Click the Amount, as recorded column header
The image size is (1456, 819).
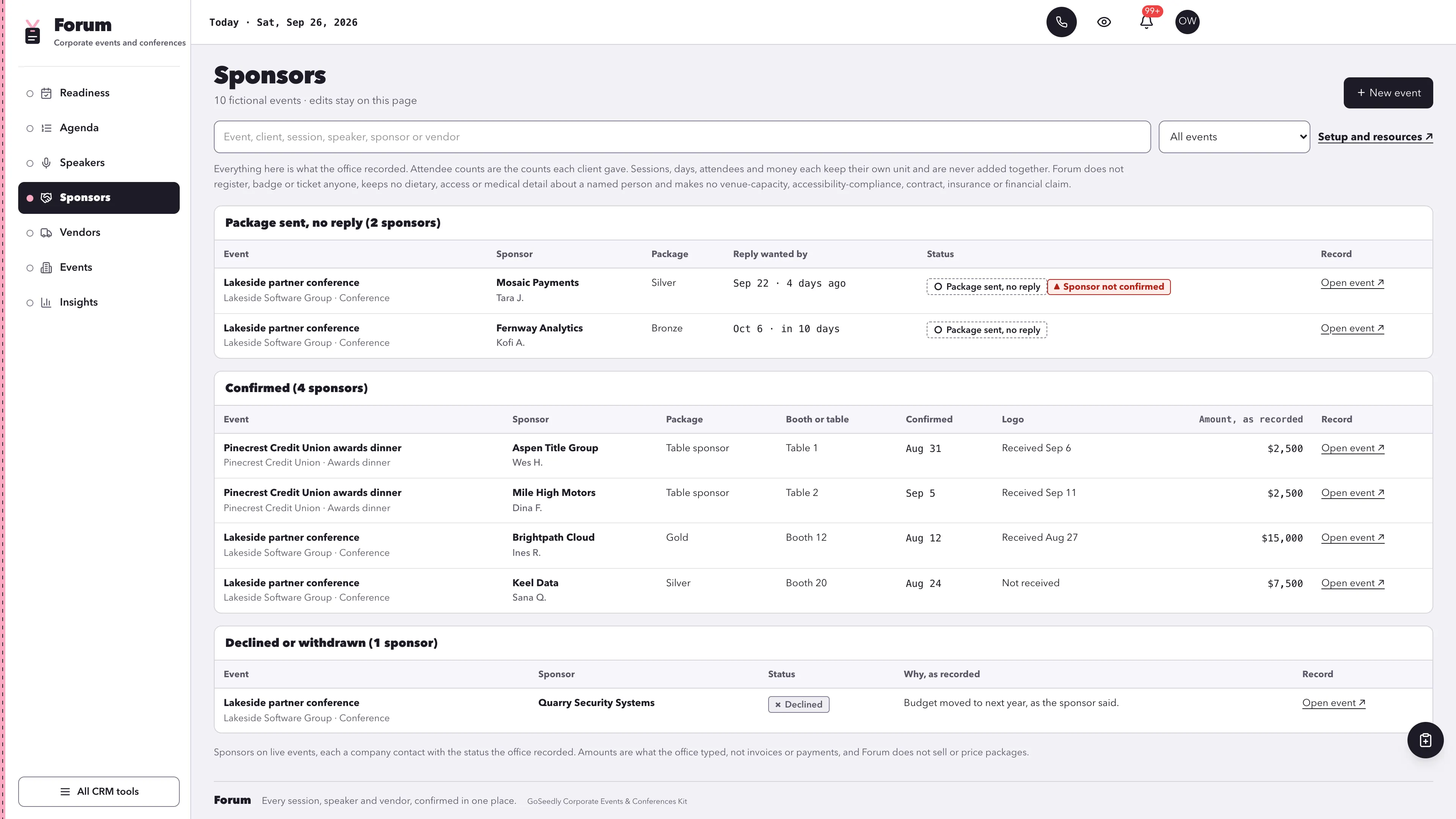click(1251, 419)
